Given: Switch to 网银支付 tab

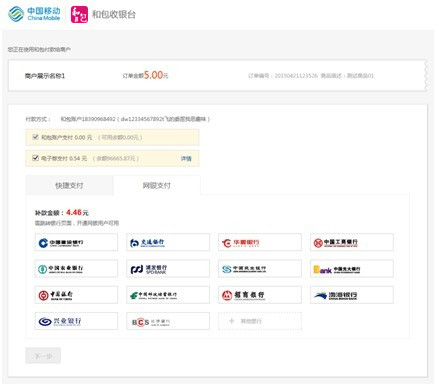Looking at the screenshot, I should click(x=157, y=185).
